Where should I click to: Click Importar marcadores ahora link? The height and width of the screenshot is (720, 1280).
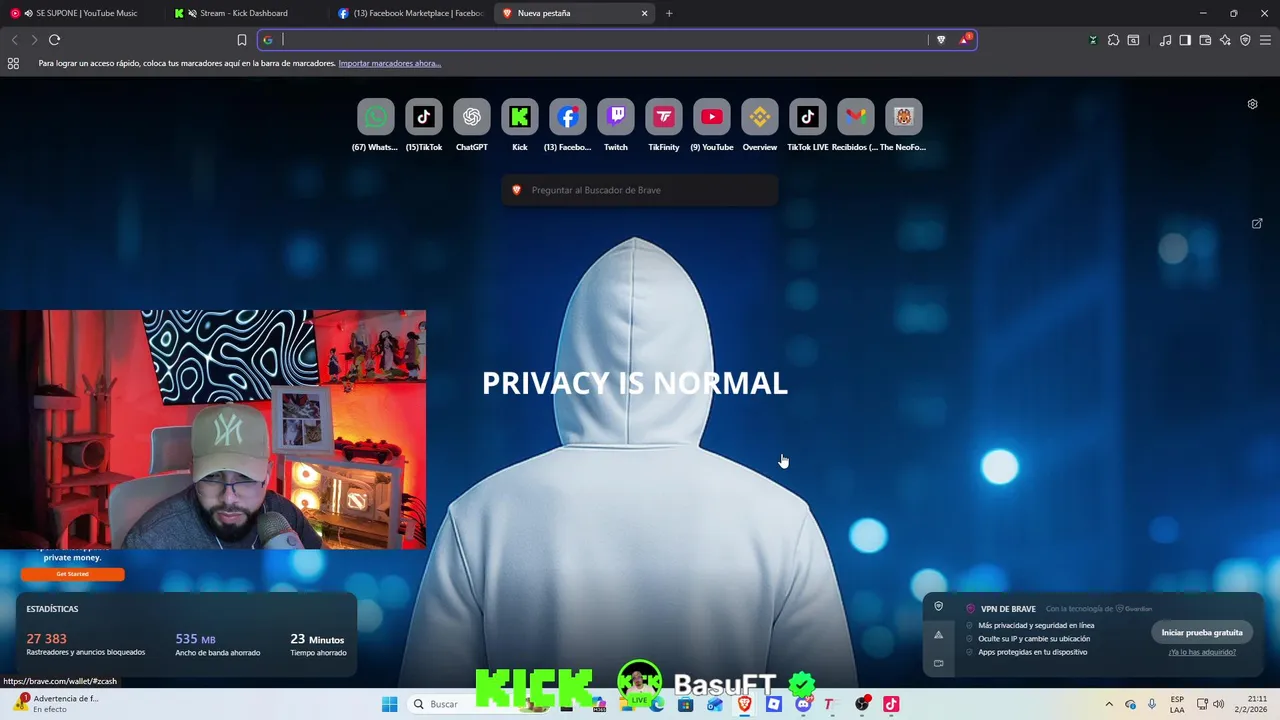[389, 63]
